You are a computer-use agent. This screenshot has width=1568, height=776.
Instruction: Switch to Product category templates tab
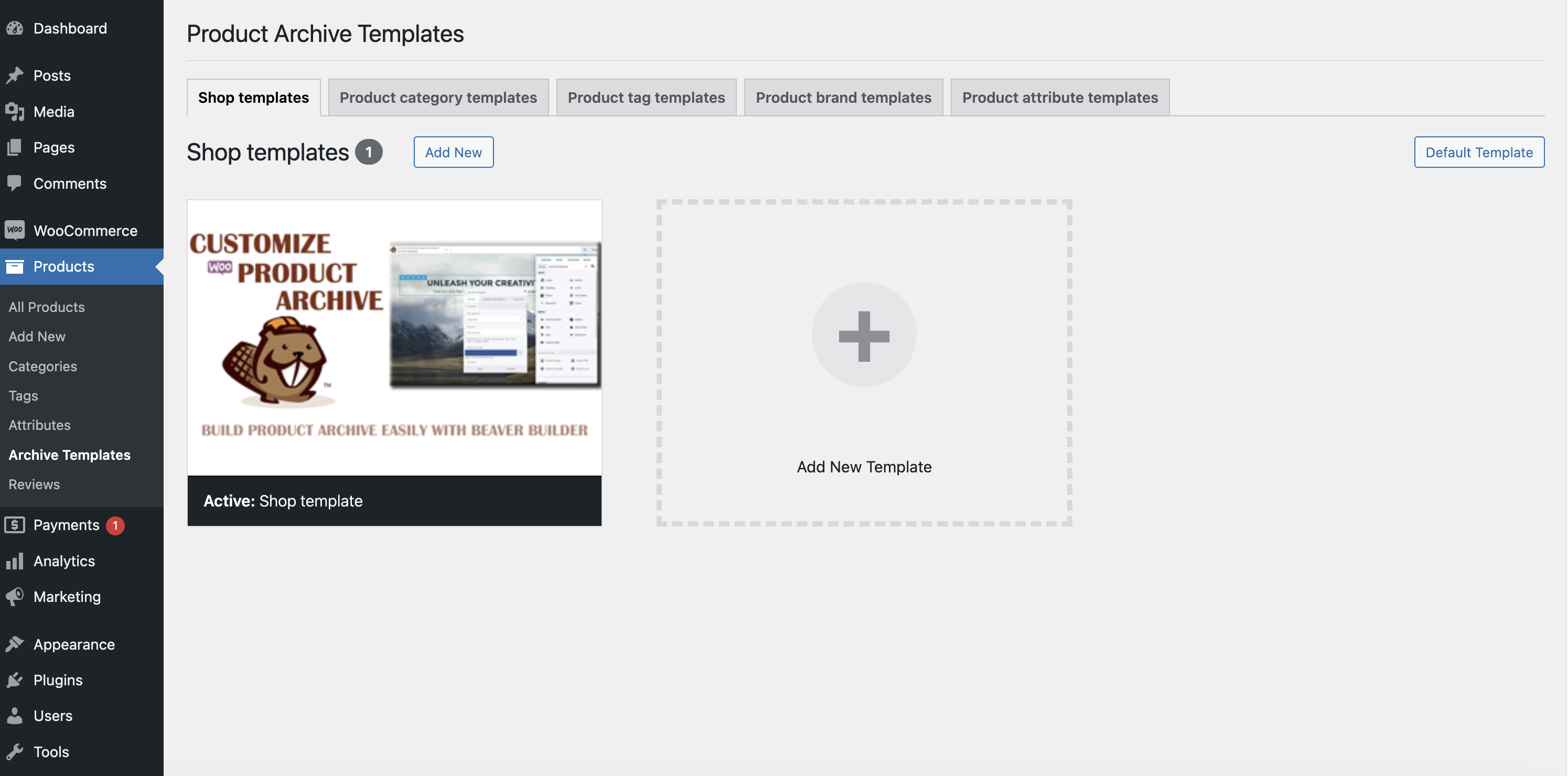(x=438, y=98)
